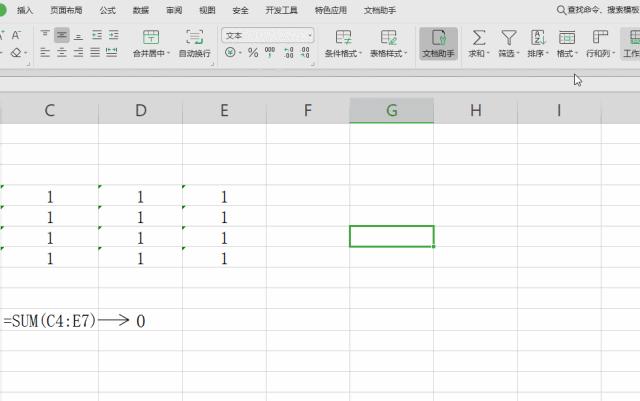Toggle top vertical alignment
The height and width of the screenshot is (401, 640).
(x=45, y=35)
